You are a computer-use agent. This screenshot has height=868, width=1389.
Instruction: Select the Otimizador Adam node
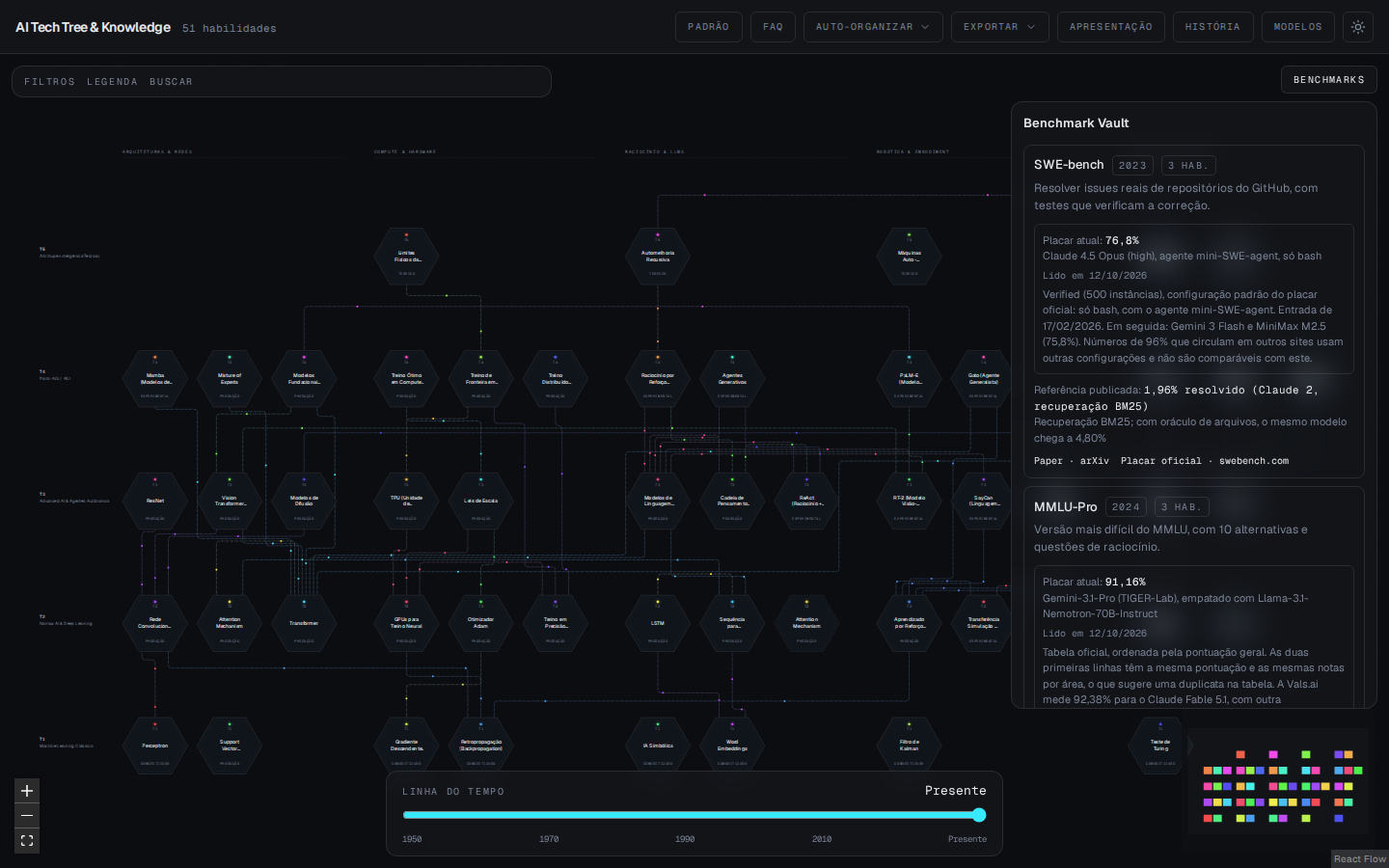(x=481, y=624)
